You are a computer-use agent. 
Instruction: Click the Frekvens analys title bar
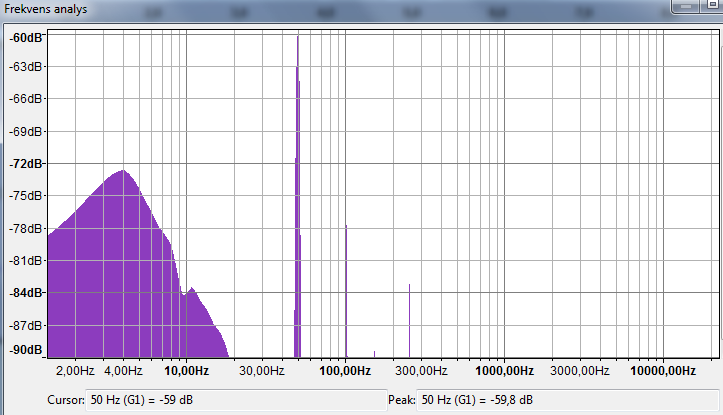pos(300,10)
